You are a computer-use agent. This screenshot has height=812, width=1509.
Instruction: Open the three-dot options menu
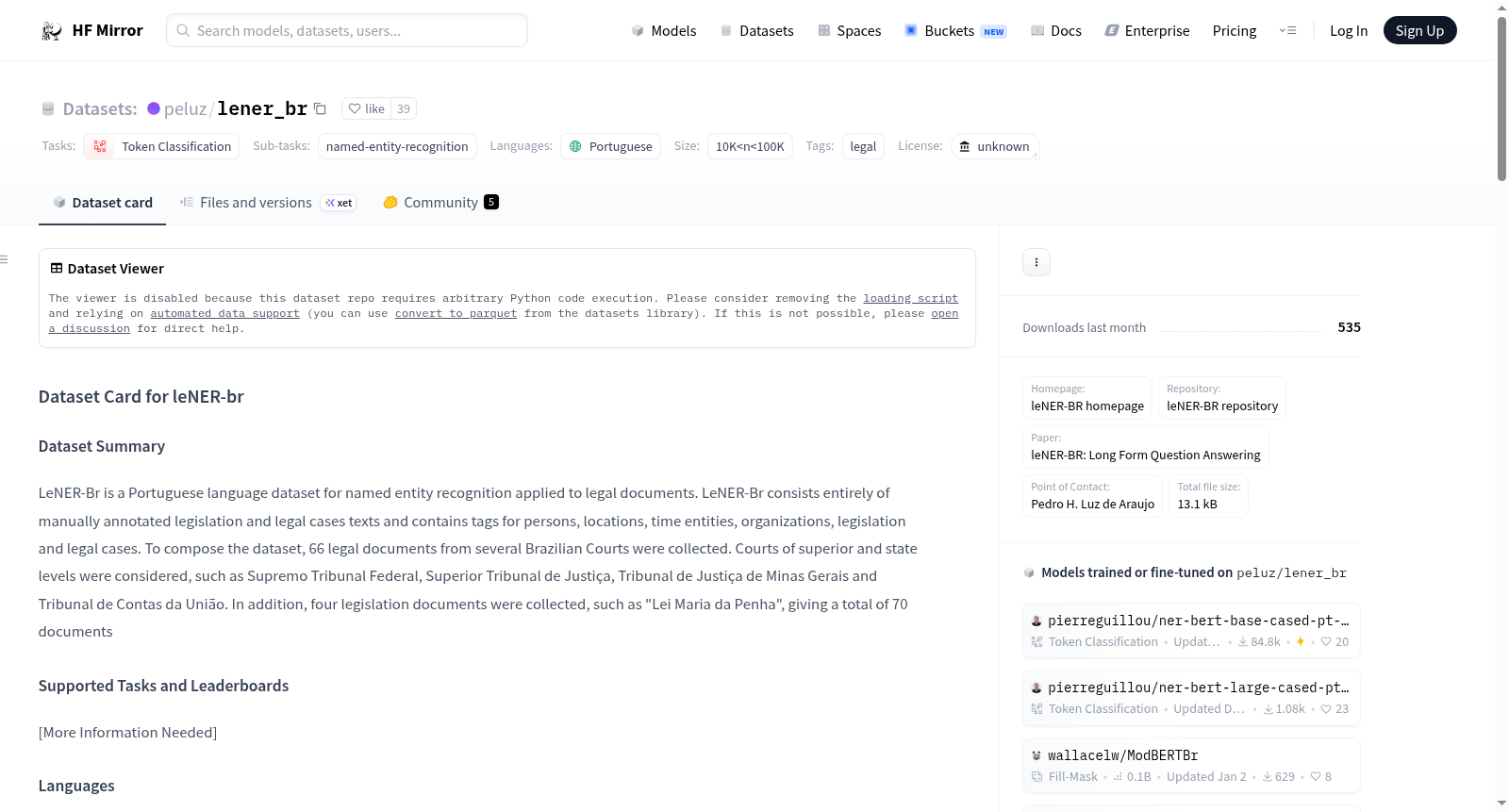pyautogui.click(x=1036, y=262)
